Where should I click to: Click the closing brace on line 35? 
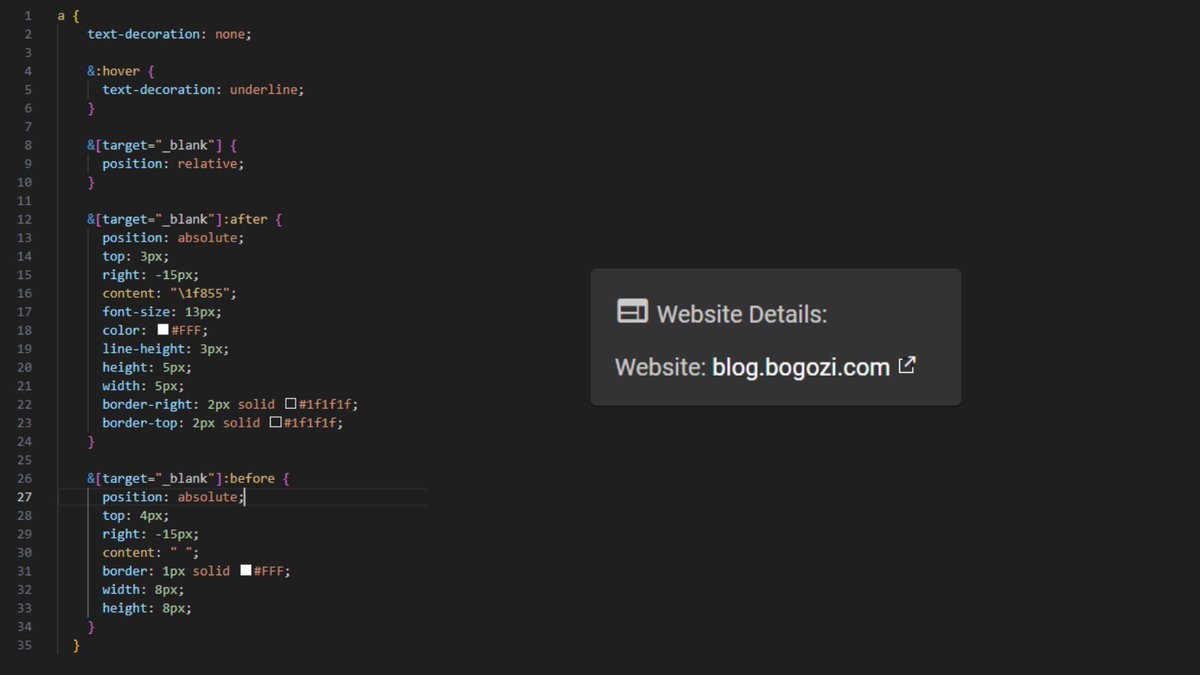[x=76, y=645]
